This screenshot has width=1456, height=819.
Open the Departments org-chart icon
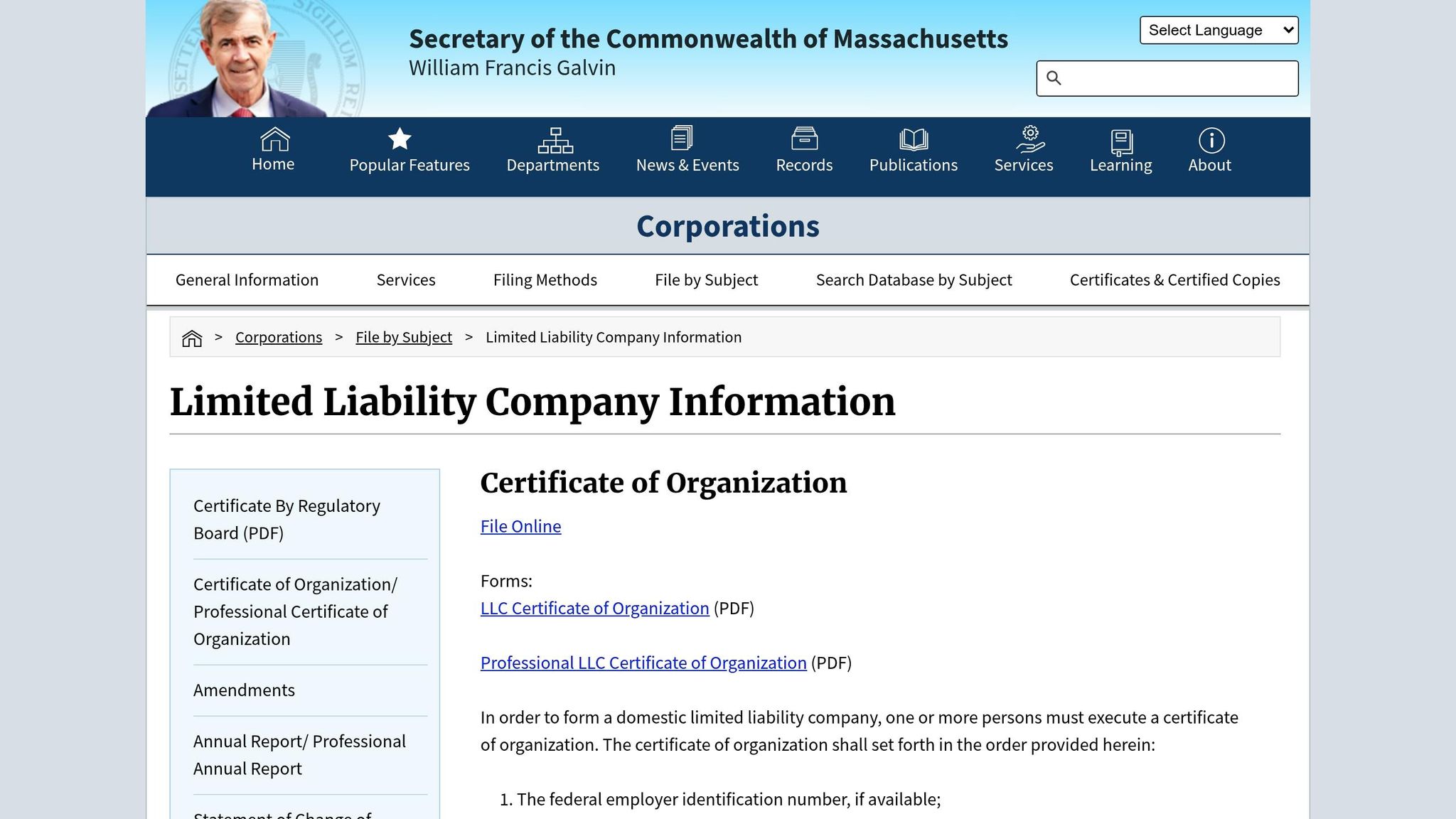[x=555, y=140]
